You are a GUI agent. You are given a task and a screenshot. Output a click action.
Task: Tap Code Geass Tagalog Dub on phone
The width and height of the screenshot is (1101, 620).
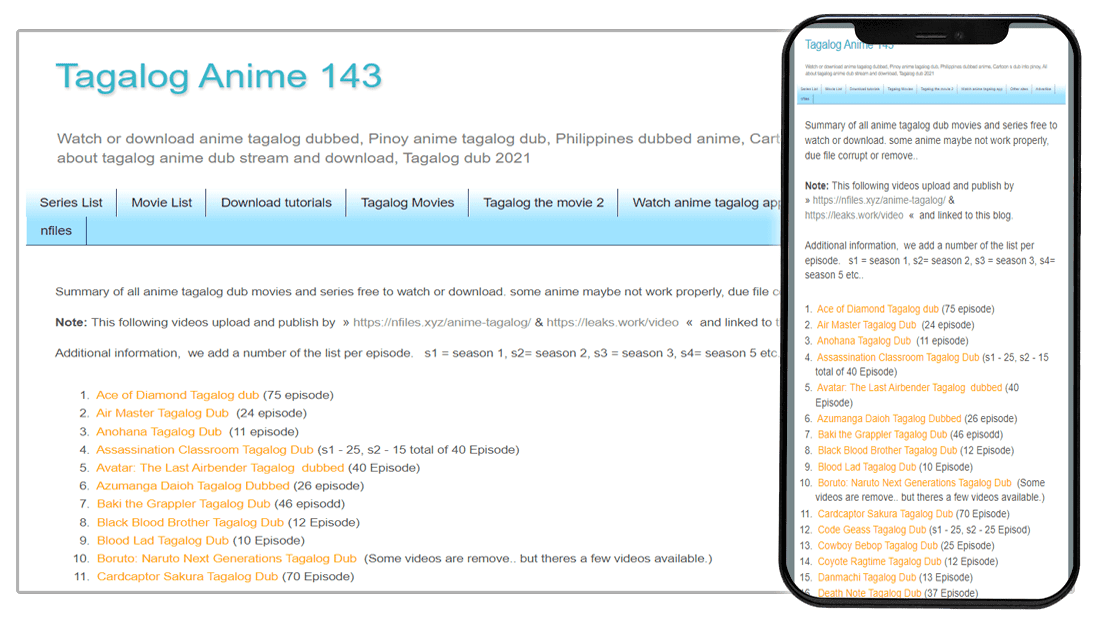pyautogui.click(x=871, y=530)
